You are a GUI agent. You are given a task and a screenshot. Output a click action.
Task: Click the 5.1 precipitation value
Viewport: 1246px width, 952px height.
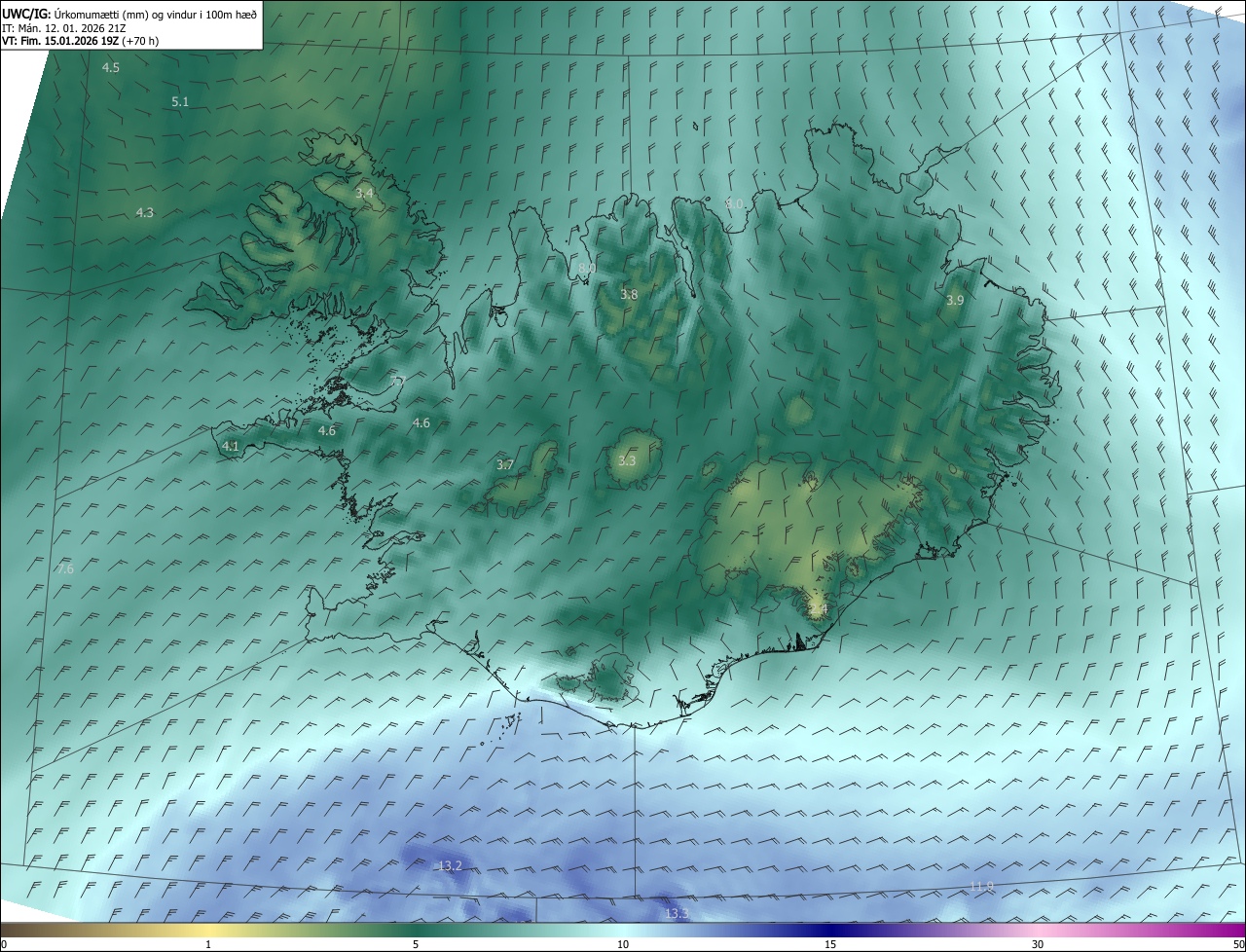coord(180,101)
